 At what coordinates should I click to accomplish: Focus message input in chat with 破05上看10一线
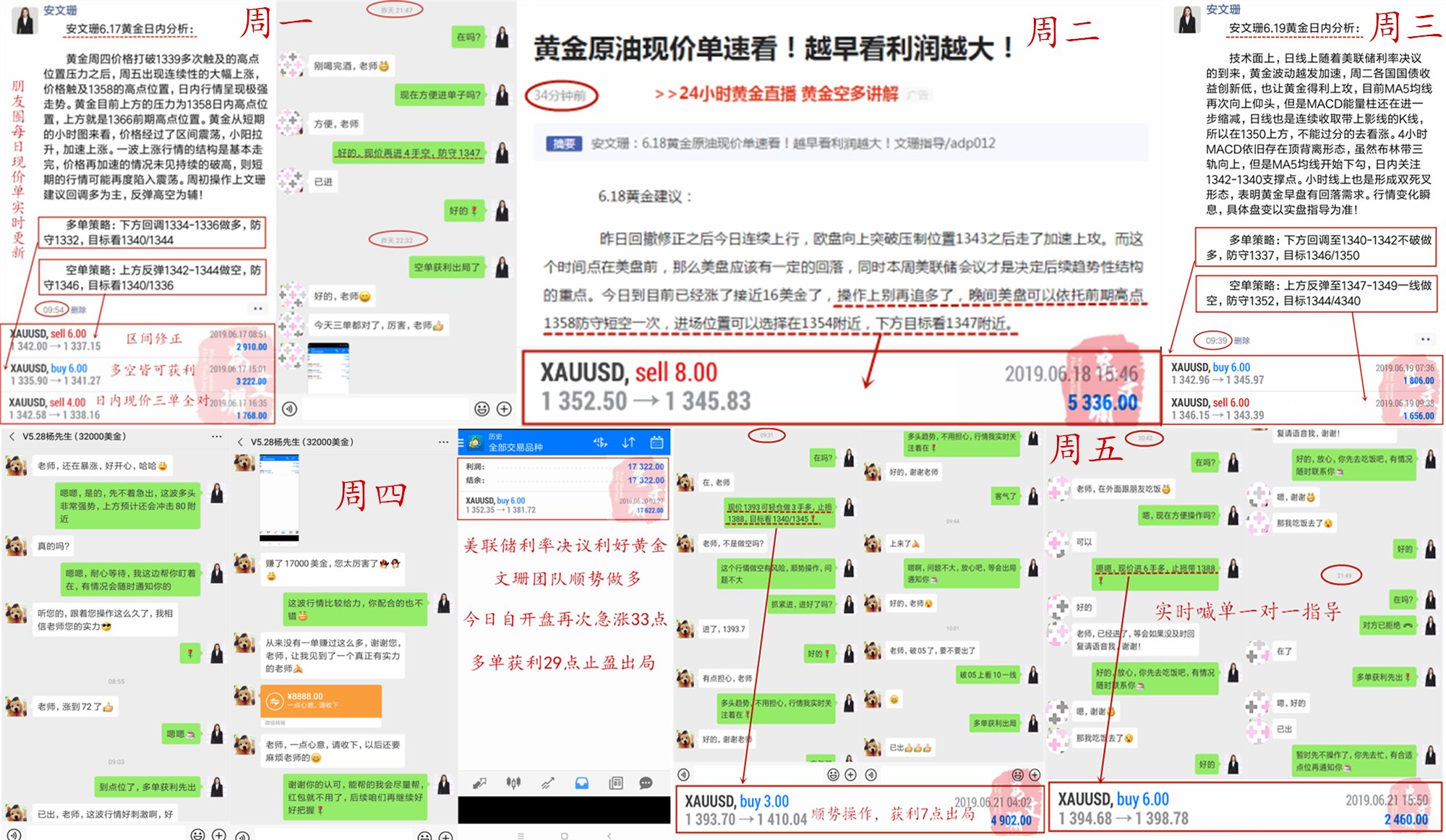[x=944, y=775]
